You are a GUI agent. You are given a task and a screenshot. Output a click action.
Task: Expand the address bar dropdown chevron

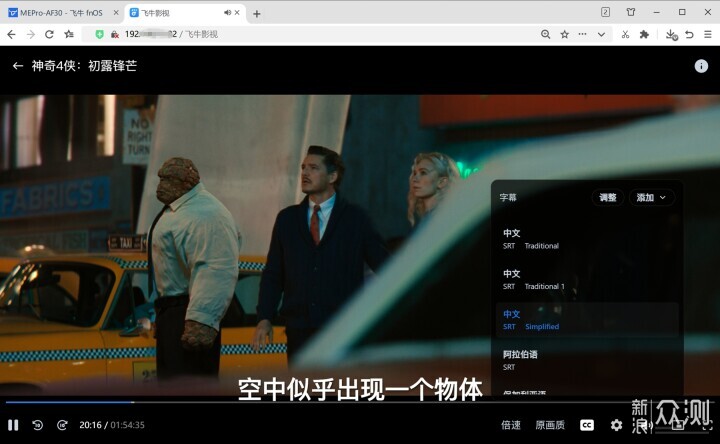click(x=601, y=34)
